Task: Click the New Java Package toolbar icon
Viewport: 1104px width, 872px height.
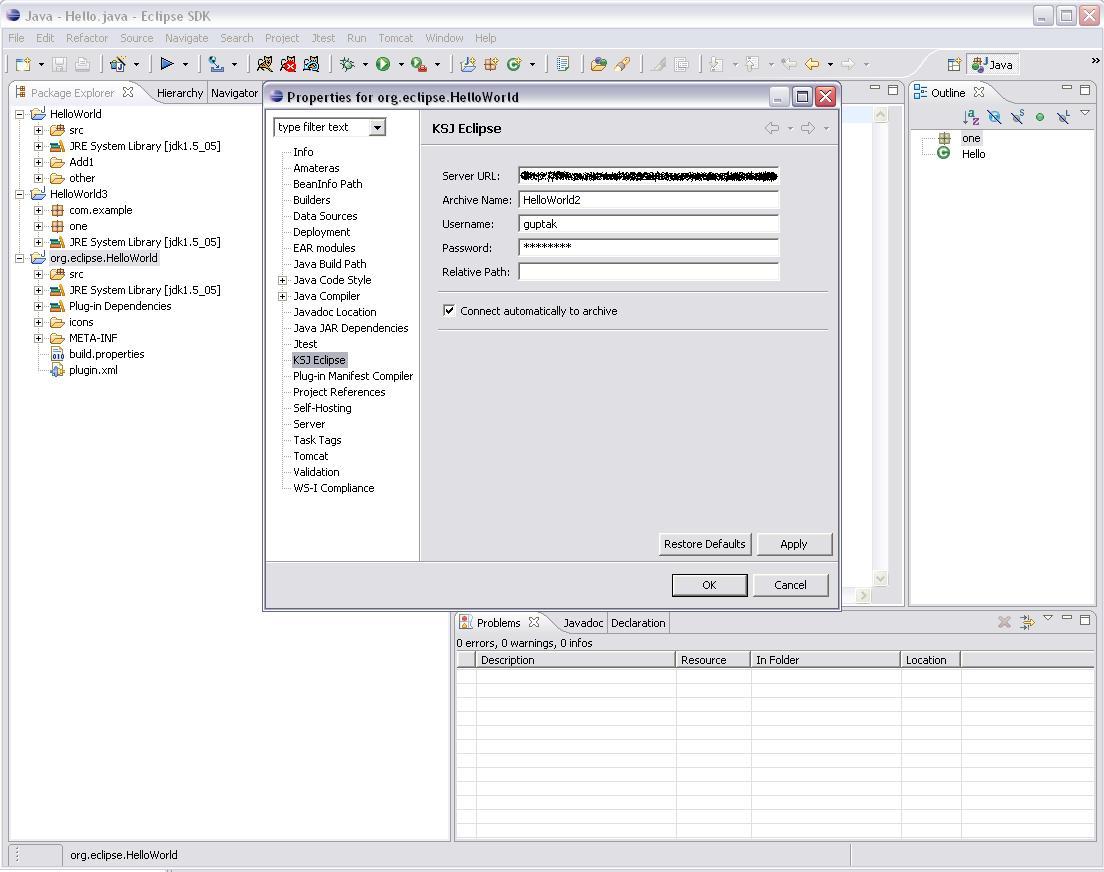Action: click(491, 64)
